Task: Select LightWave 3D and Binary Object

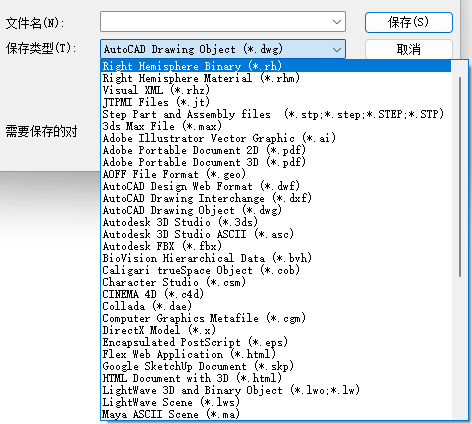Action: pos(277,390)
